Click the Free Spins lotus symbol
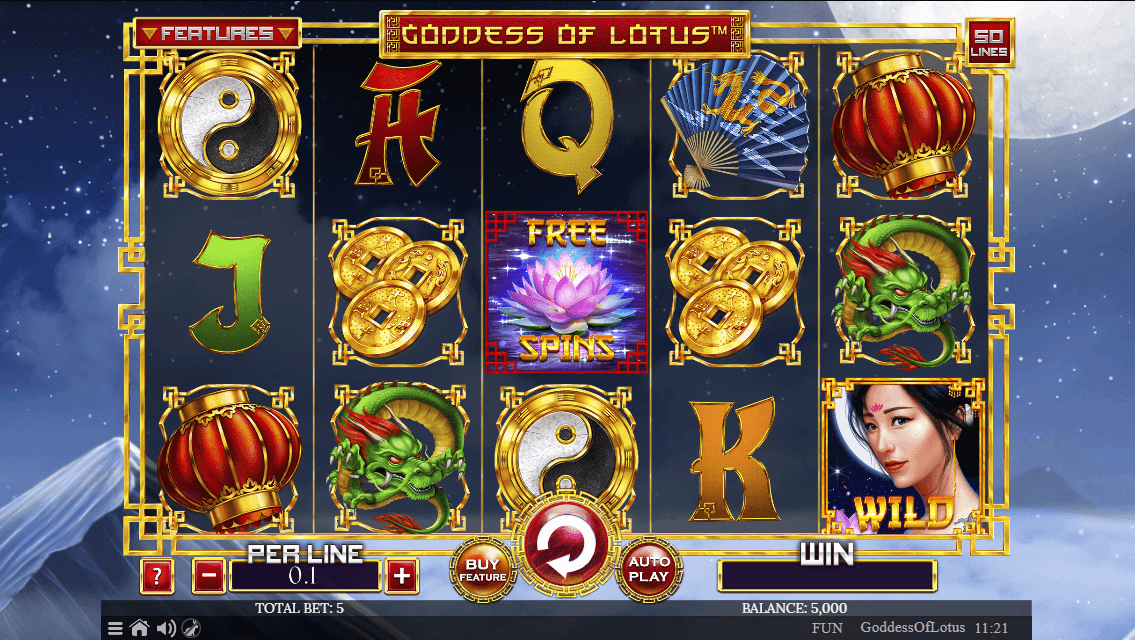This screenshot has height=640, width=1135. point(566,292)
